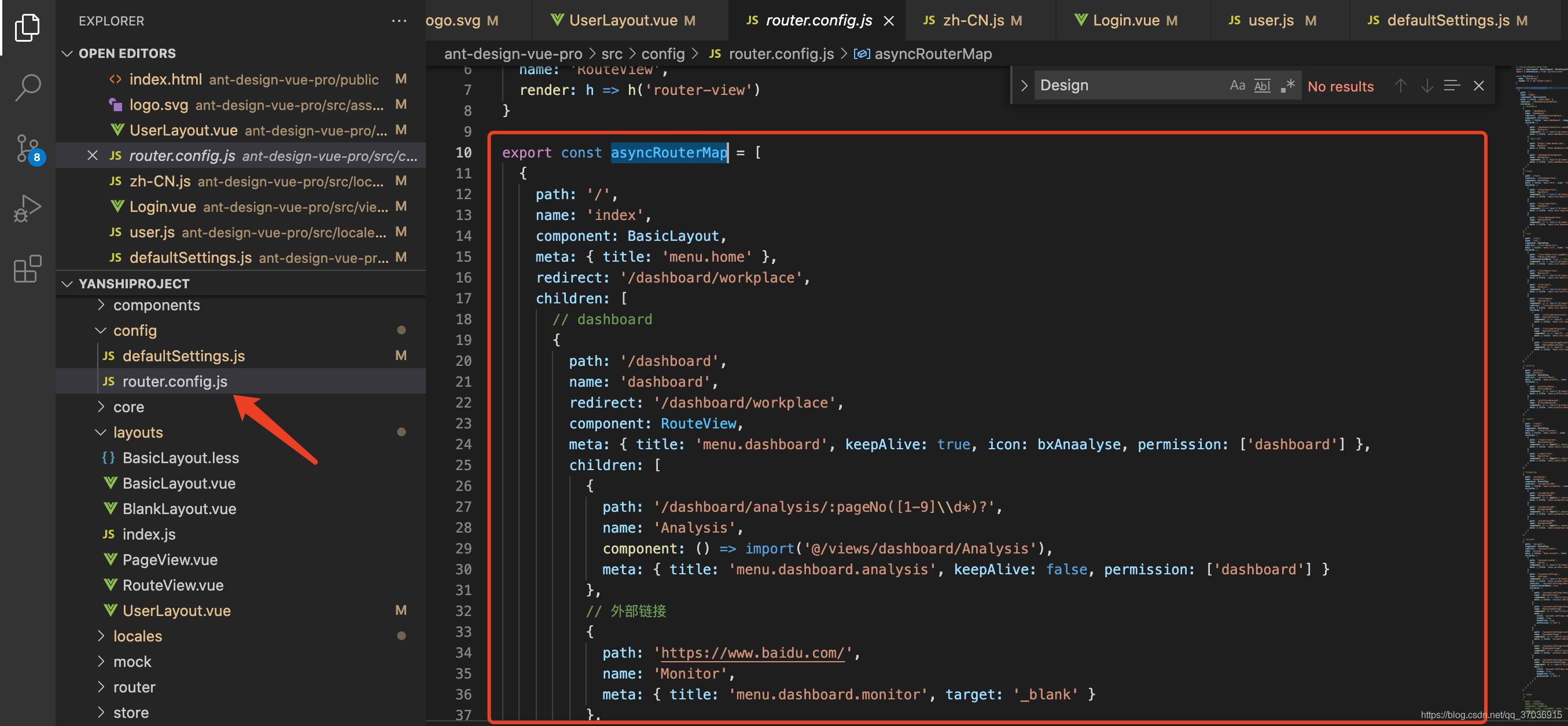
Task: Click the Explorer more actions ellipsis
Action: (x=399, y=21)
